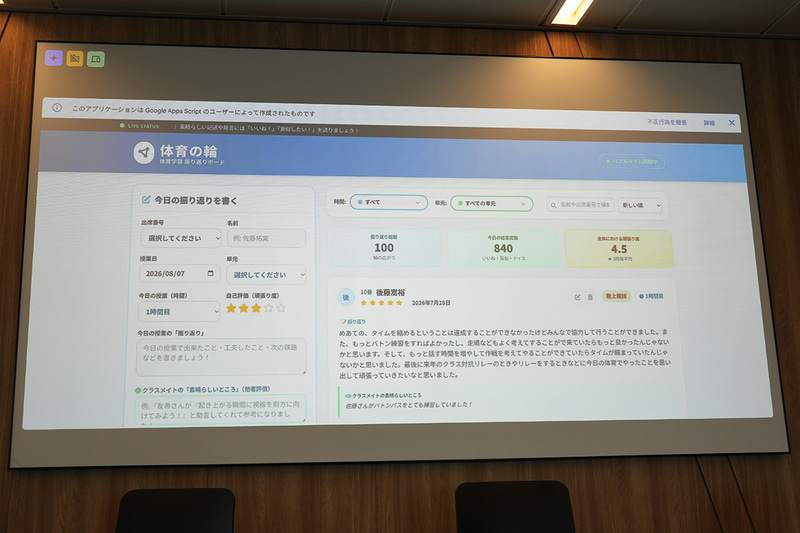Image resolution: width=800 pixels, height=533 pixels.
Task: Click the delete trash icon on 後藤's post
Action: coord(590,297)
